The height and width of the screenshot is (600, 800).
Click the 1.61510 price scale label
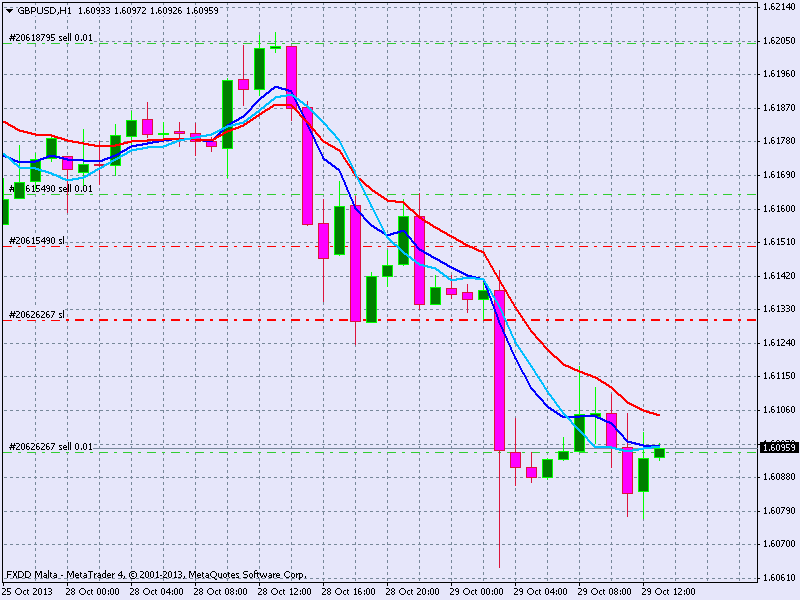click(x=779, y=242)
